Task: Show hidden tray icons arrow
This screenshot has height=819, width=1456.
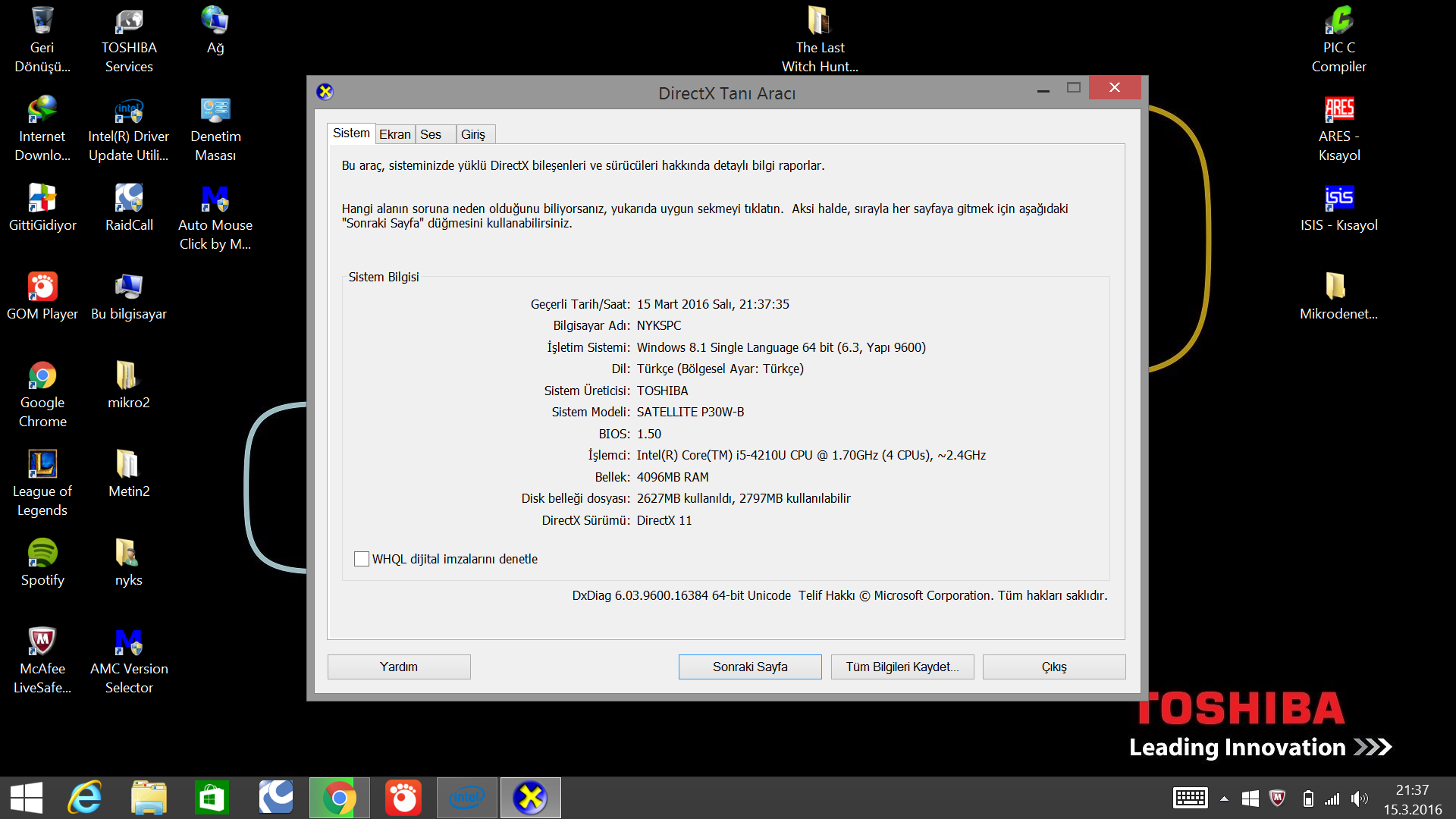Action: (x=1224, y=799)
